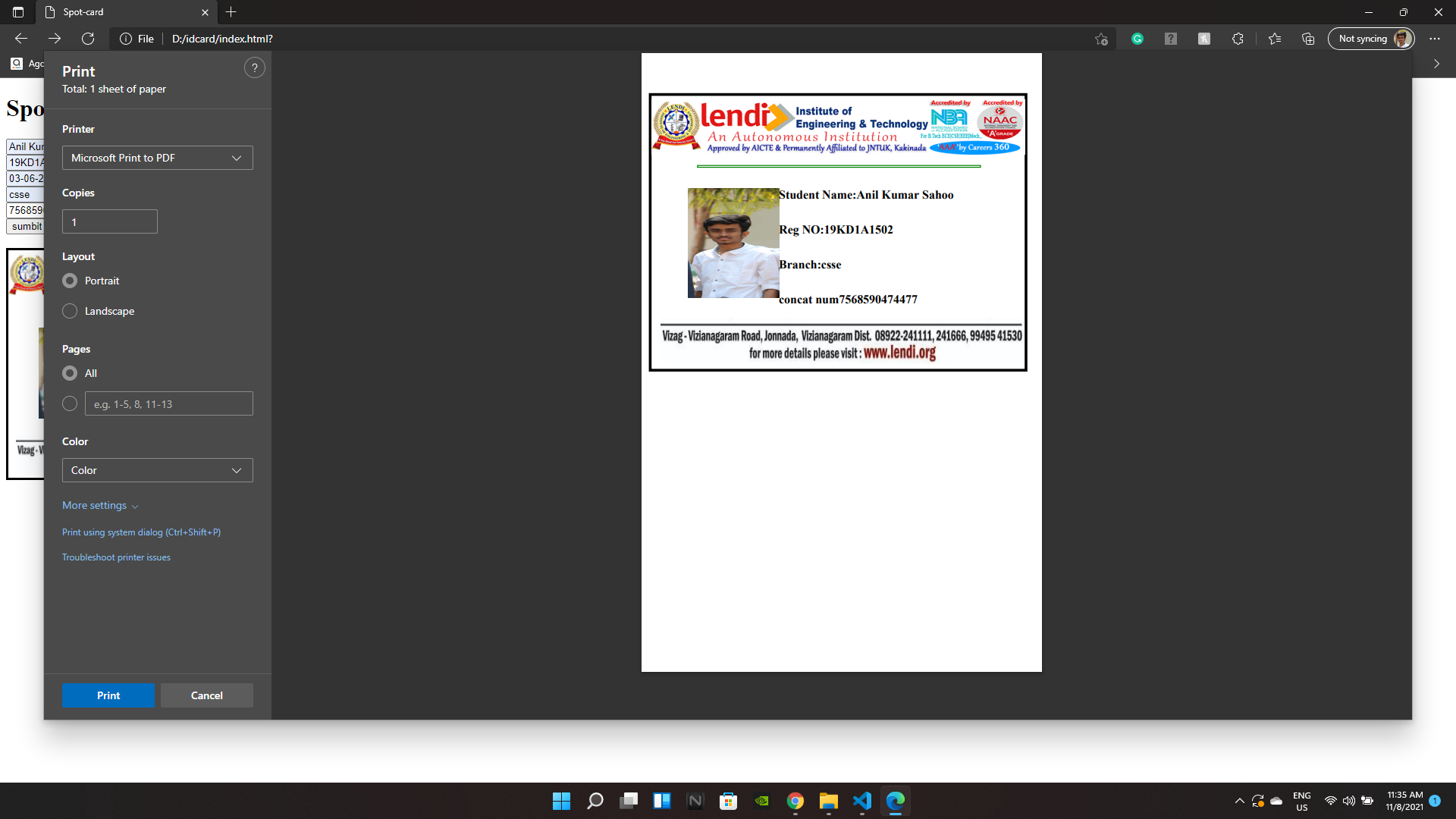Select Landscape layout
Image resolution: width=1456 pixels, height=819 pixels.
pyautogui.click(x=69, y=311)
